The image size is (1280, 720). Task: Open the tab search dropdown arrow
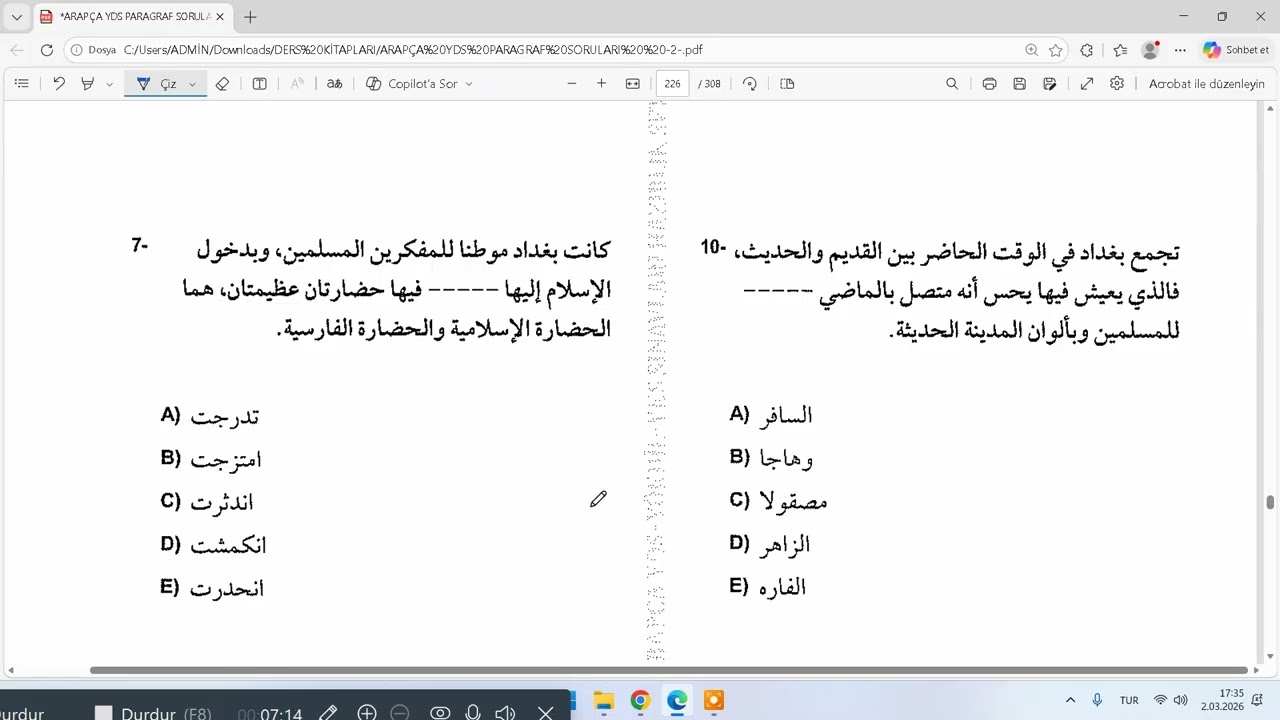pyautogui.click(x=16, y=17)
